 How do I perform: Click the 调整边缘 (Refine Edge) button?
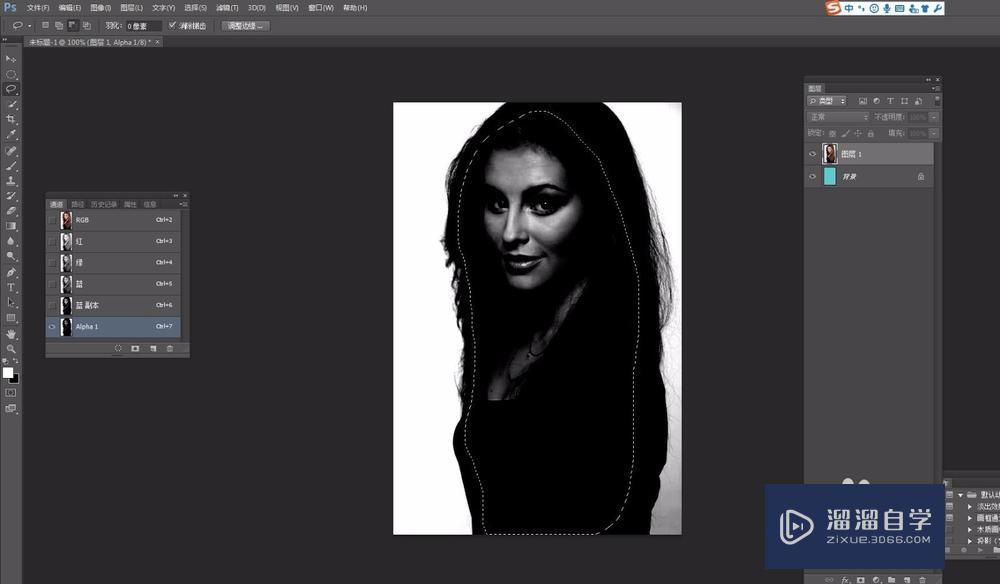click(x=246, y=26)
